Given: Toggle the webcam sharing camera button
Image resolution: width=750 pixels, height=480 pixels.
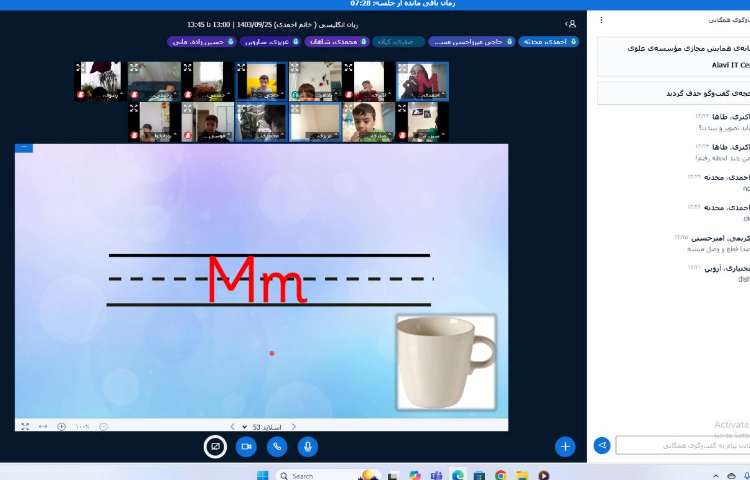Looking at the screenshot, I should (x=246, y=447).
